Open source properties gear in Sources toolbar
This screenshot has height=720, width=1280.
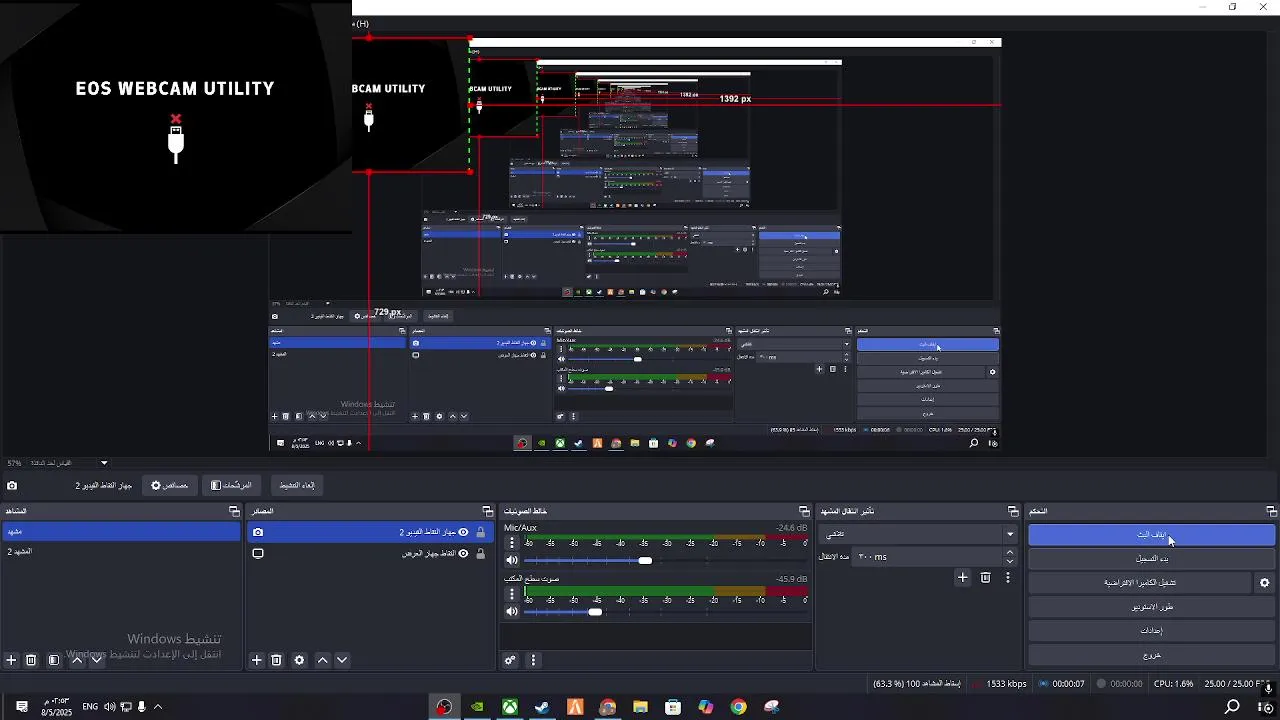coord(299,660)
